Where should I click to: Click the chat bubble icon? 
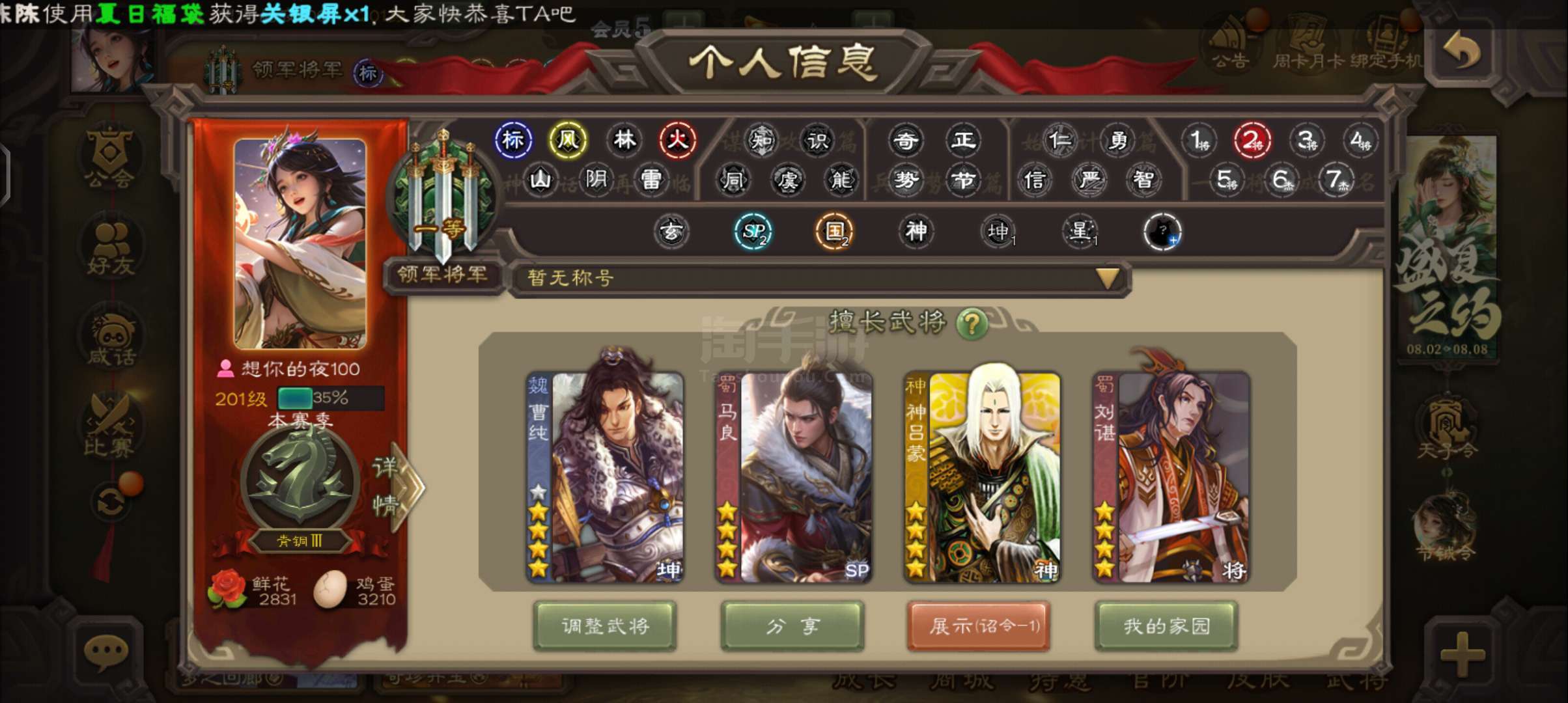pos(107,652)
